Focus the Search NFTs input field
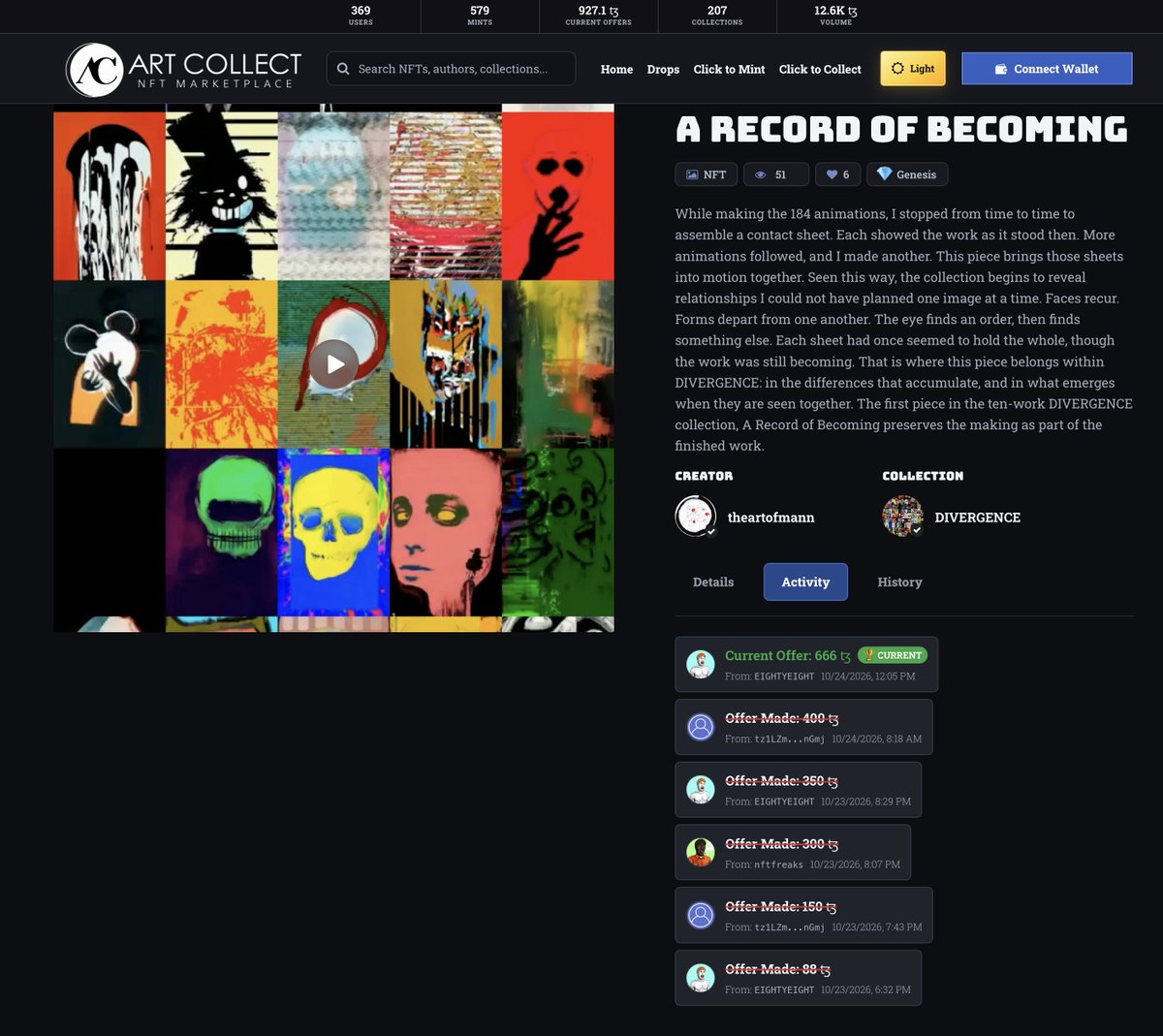 (451, 69)
